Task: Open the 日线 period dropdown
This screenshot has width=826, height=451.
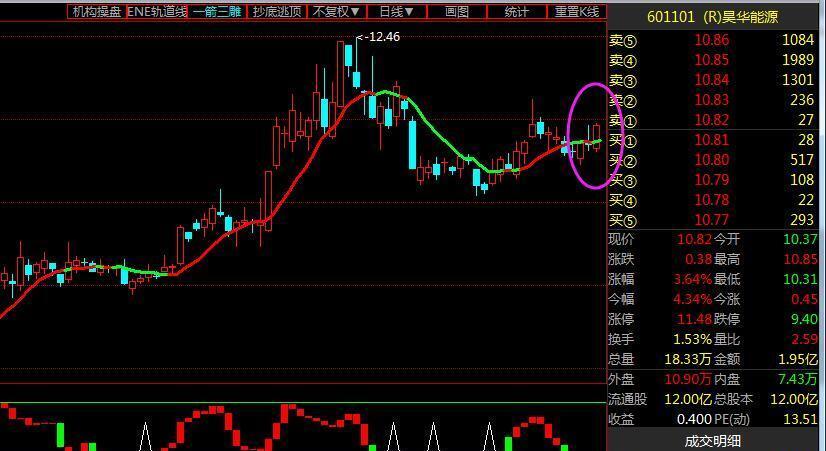Action: 397,12
